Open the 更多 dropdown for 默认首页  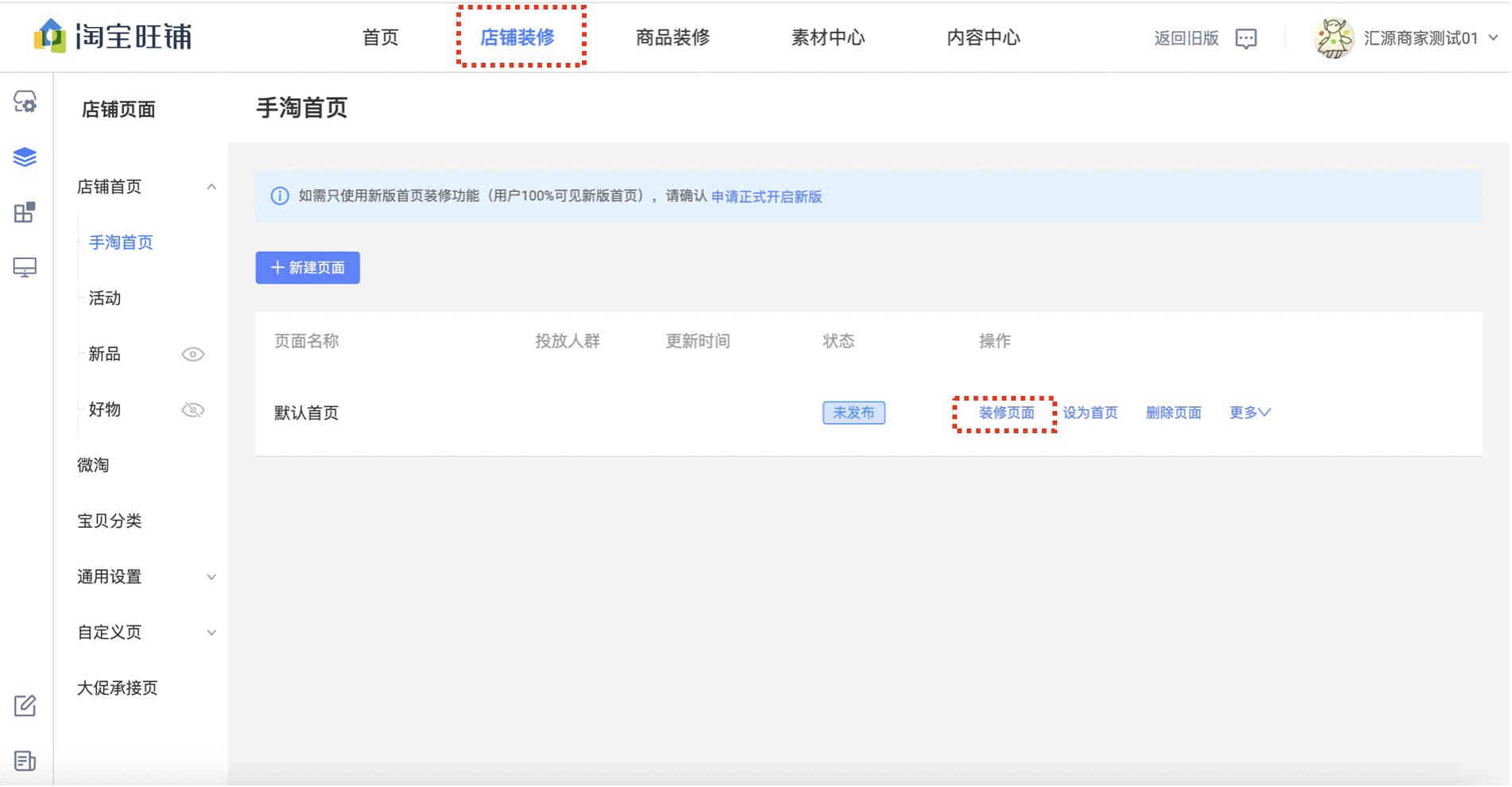pyautogui.click(x=1250, y=413)
